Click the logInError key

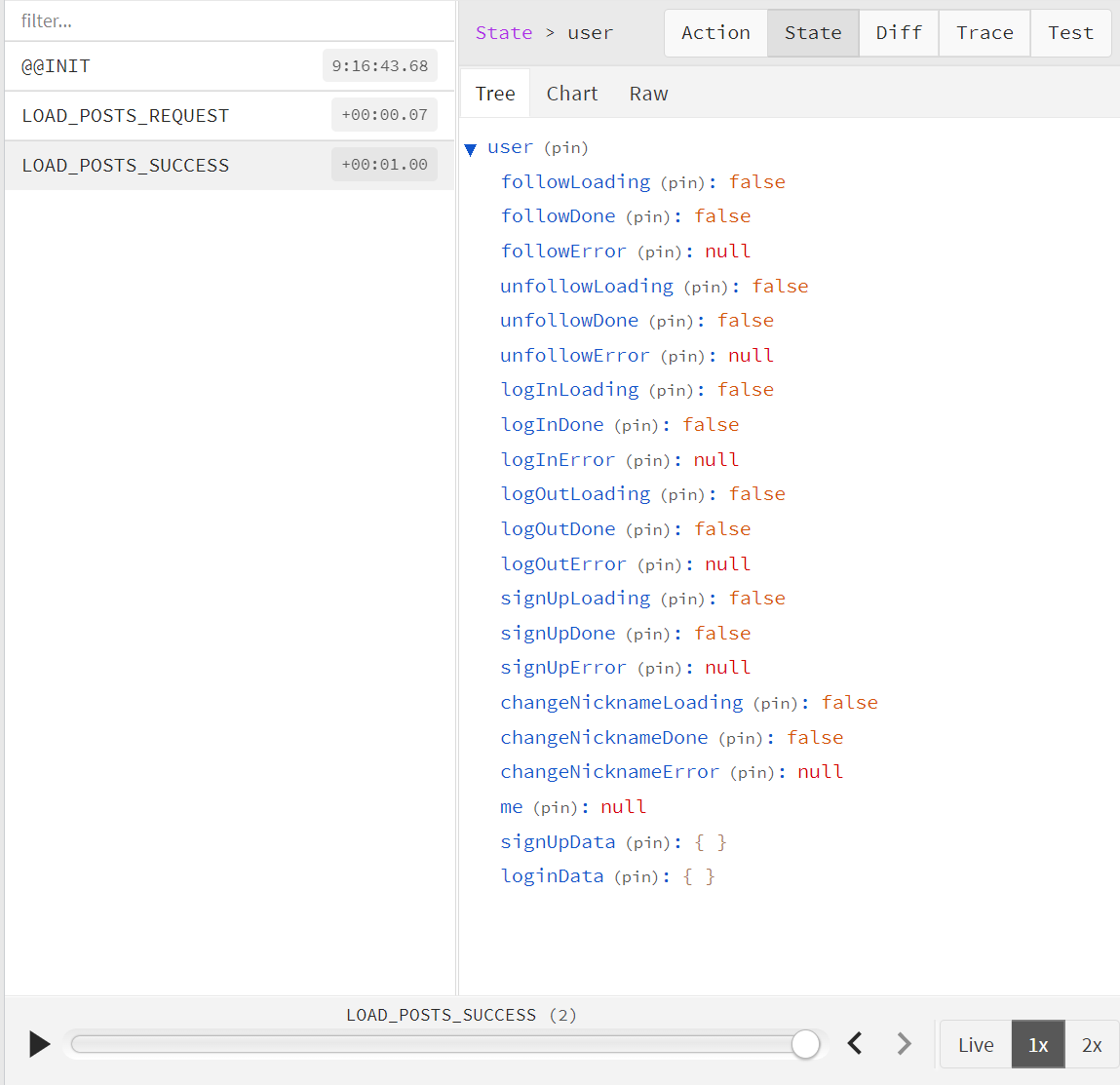558,460
